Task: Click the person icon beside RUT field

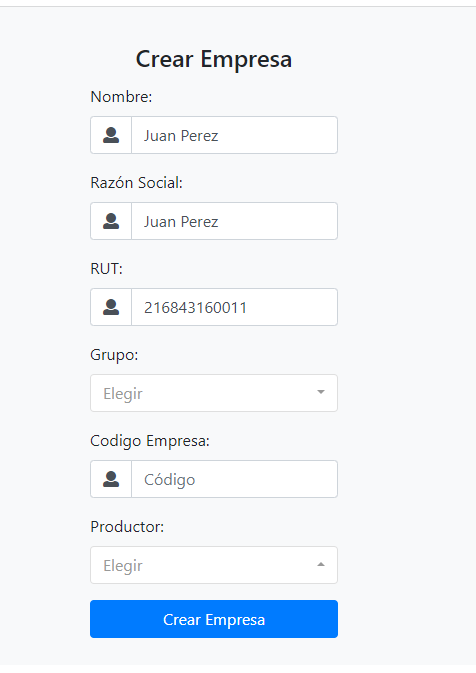Action: point(111,307)
